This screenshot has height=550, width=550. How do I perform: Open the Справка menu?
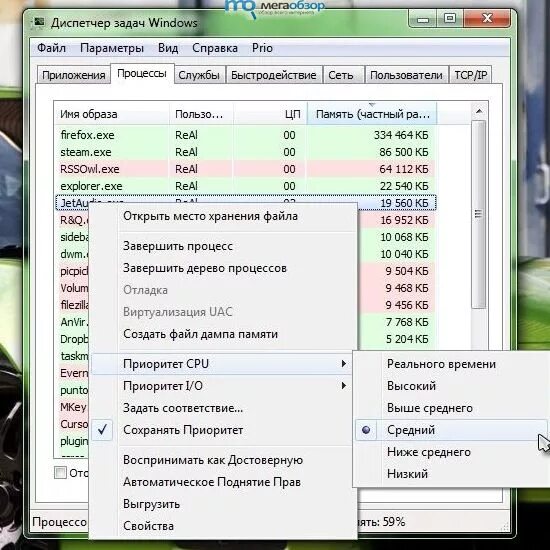tap(215, 48)
